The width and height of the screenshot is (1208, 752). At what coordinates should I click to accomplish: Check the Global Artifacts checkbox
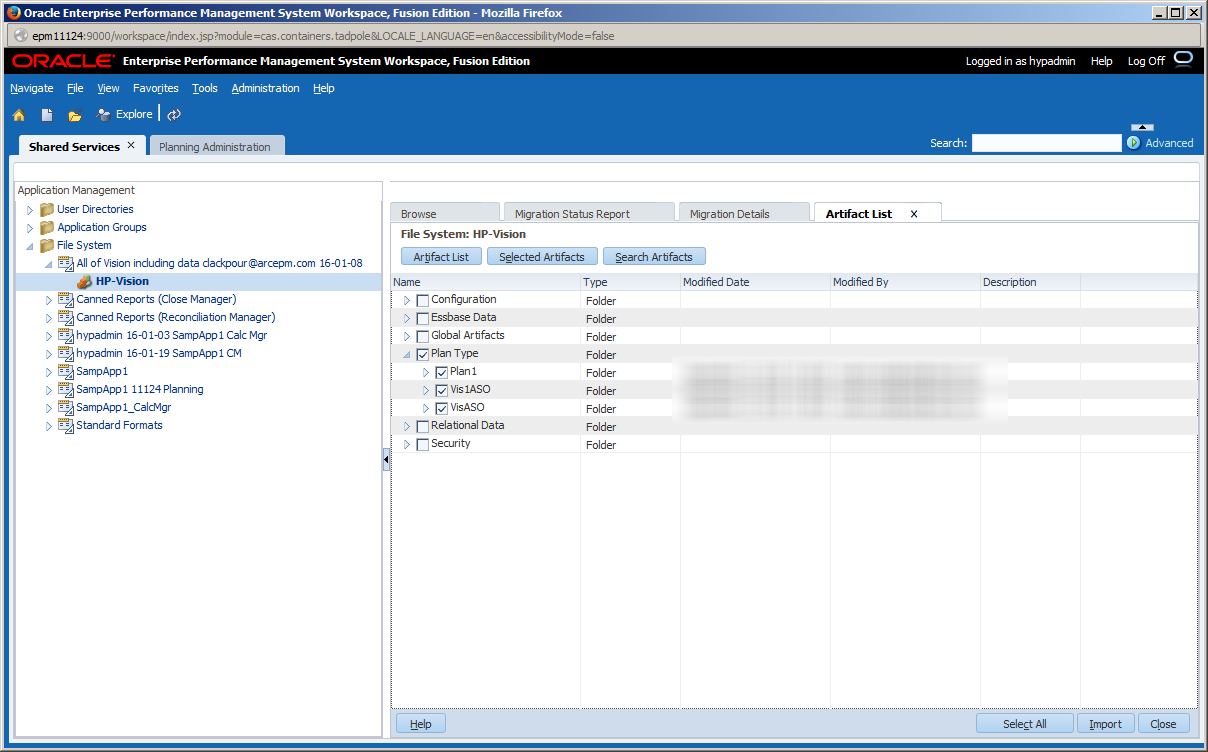[423, 337]
